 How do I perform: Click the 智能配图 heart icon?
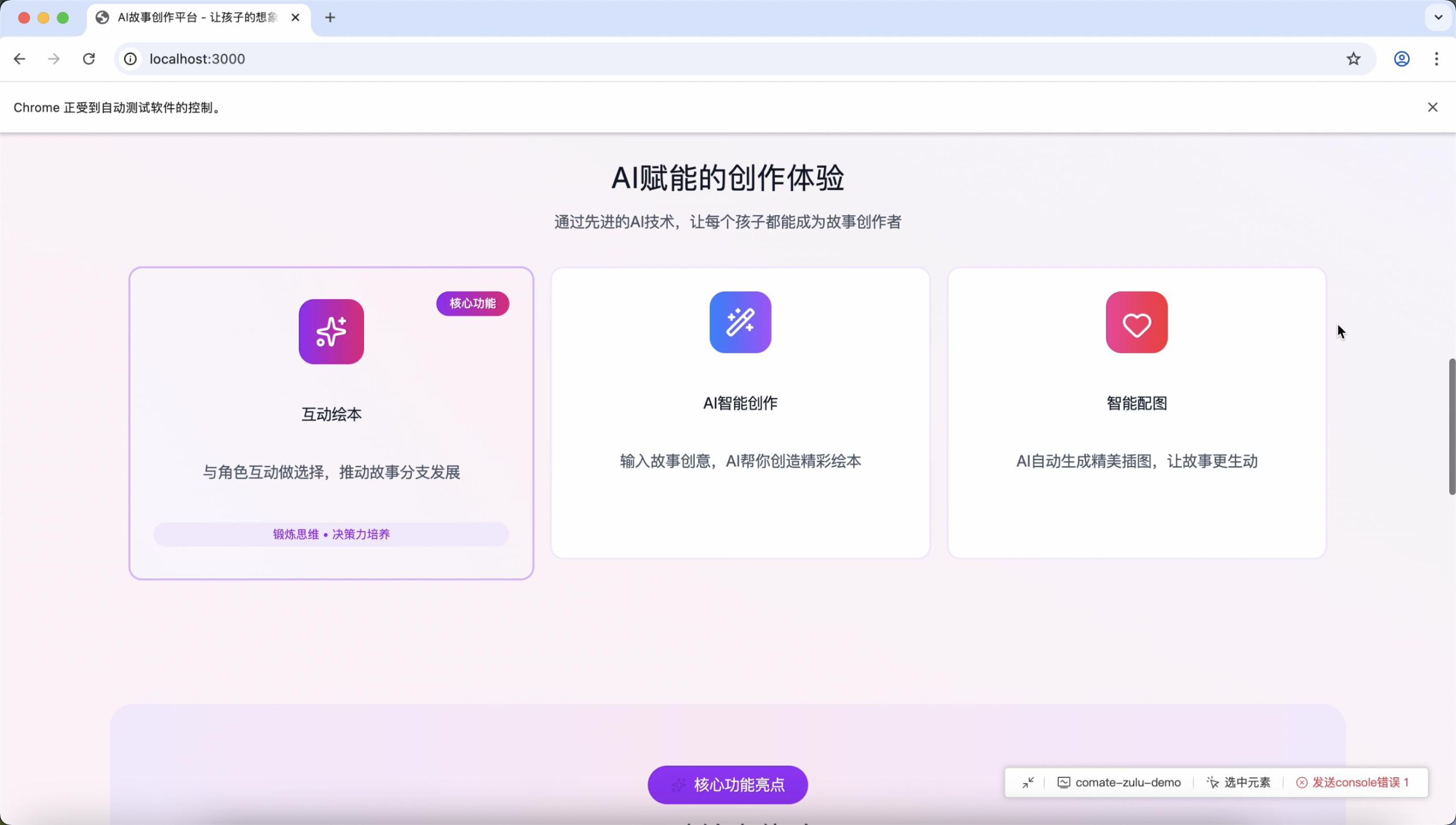(1136, 322)
